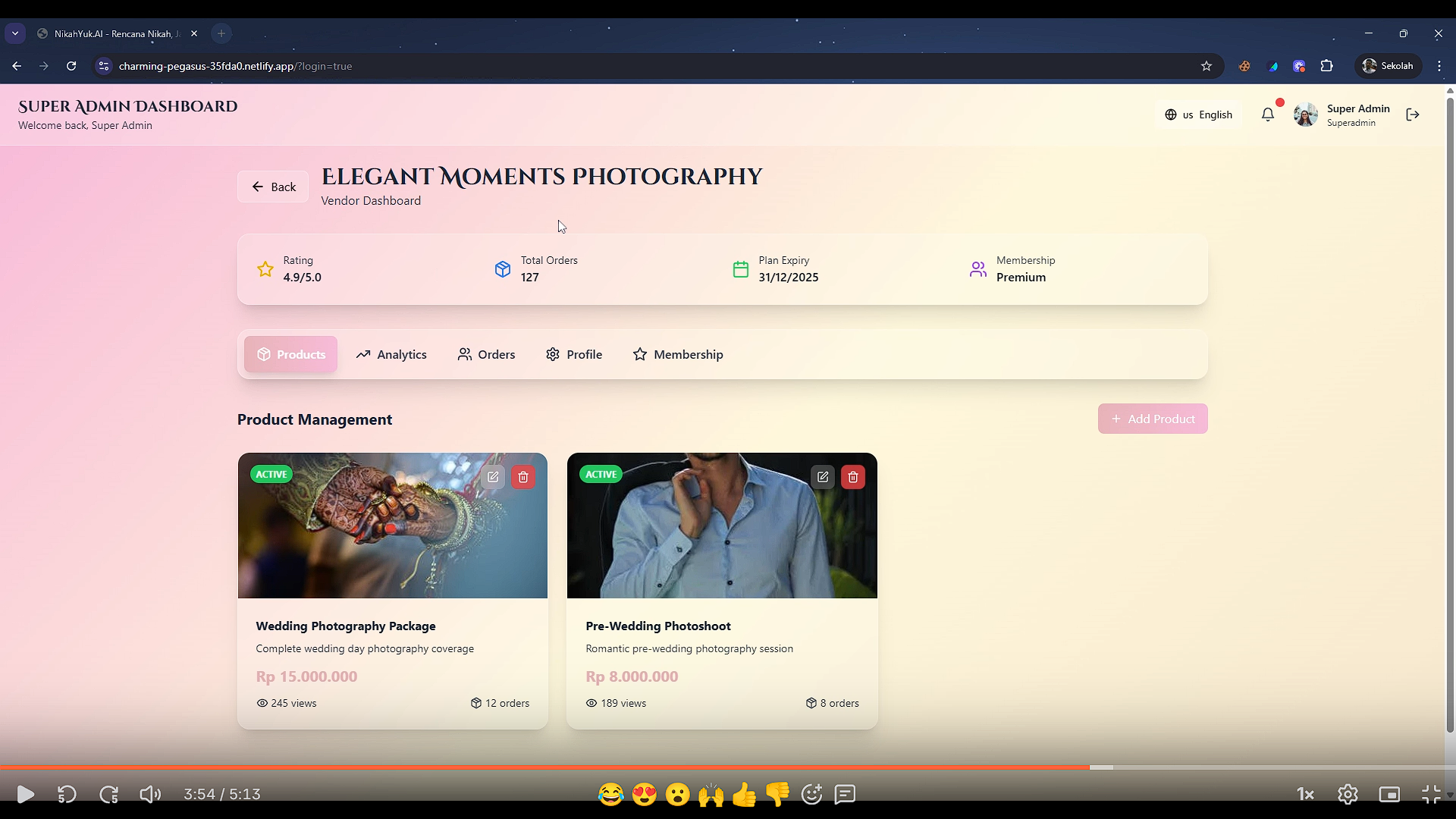Bookmark this page with the star icon
1456x819 pixels.
[1207, 66]
